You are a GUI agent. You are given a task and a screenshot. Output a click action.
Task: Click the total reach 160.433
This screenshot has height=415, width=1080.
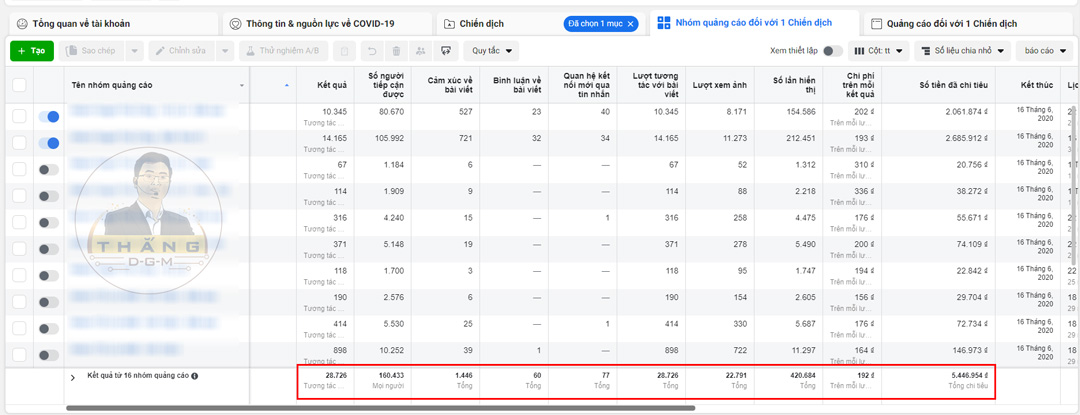391,375
